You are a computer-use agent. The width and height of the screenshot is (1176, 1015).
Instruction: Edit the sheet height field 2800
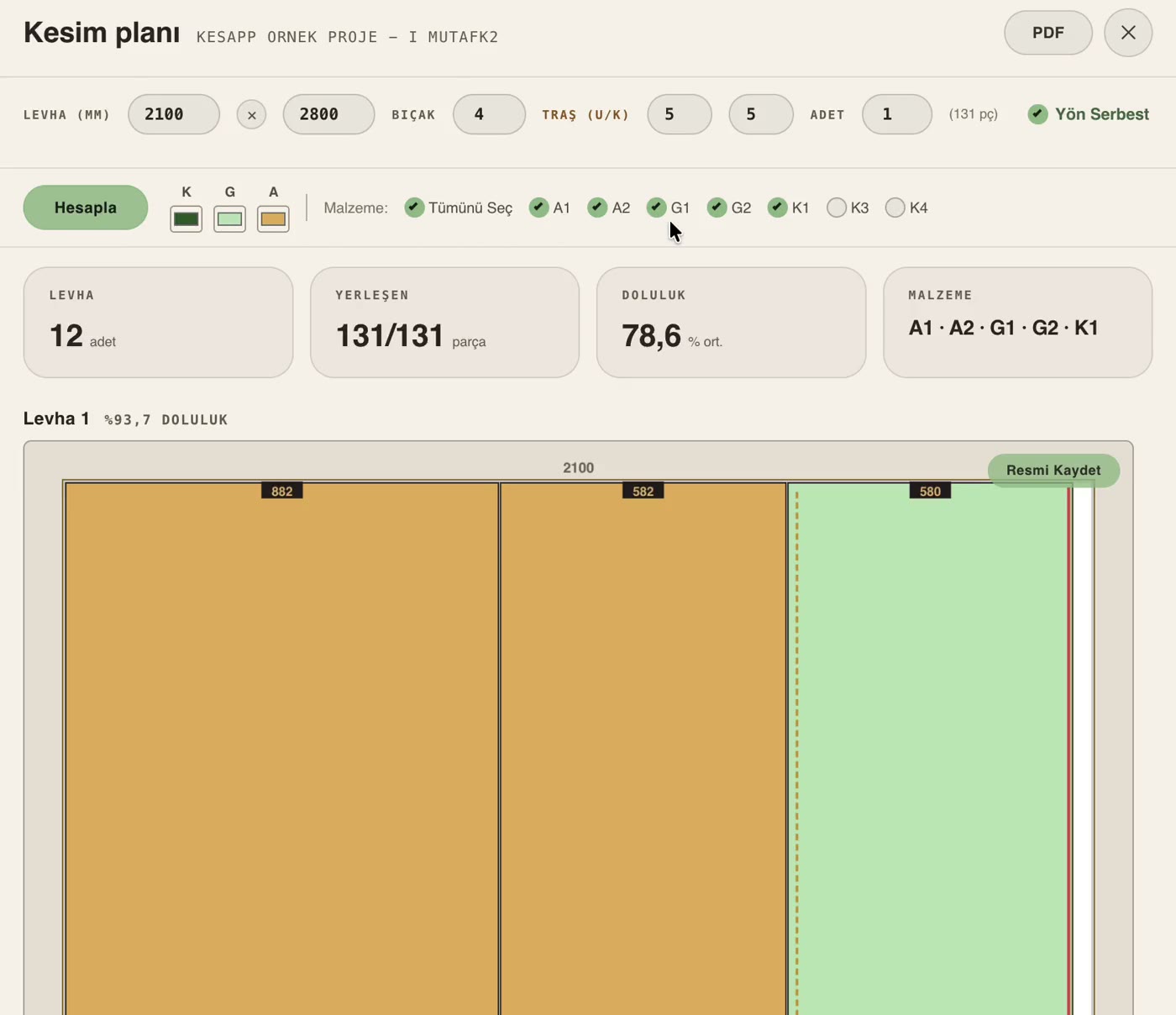point(328,114)
